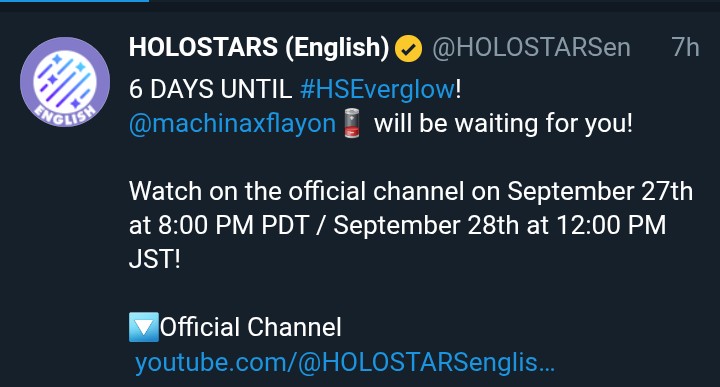This screenshot has height=387, width=720.
Task: Click the battery emoji after @machinaxflayon
Action: [352, 123]
